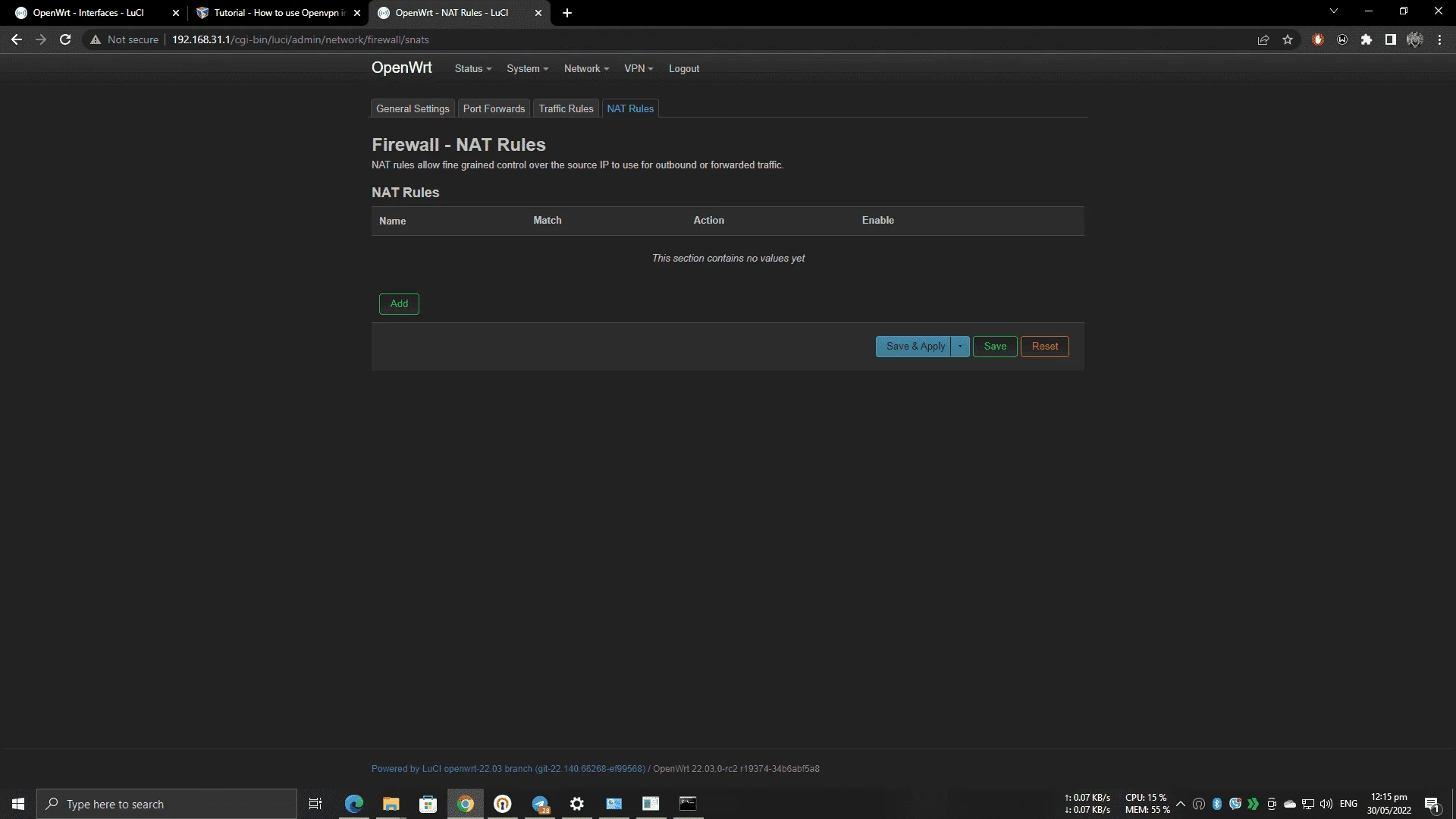Screen dimensions: 1456x819
Task: Click the Bluetooth tray icon
Action: click(x=1217, y=804)
